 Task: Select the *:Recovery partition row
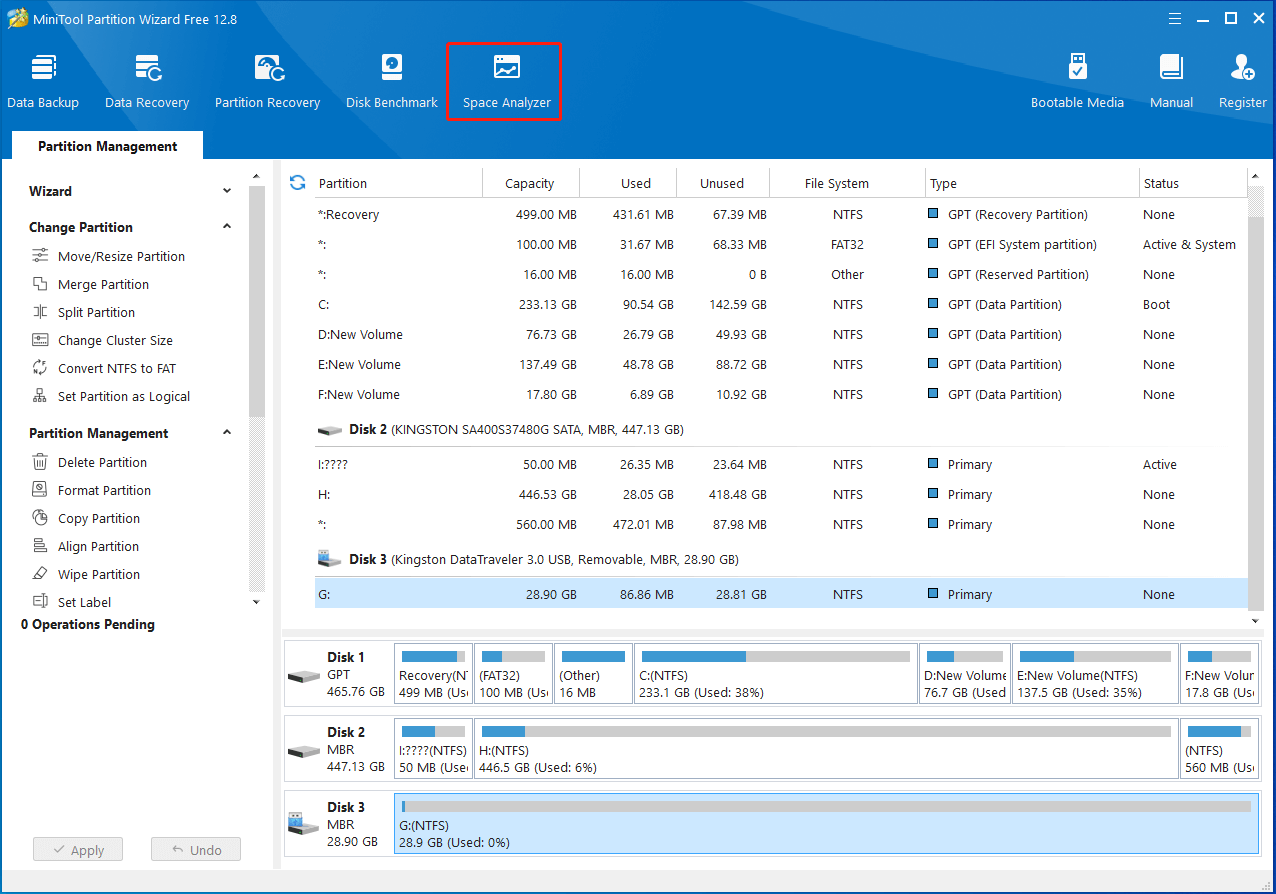[781, 214]
